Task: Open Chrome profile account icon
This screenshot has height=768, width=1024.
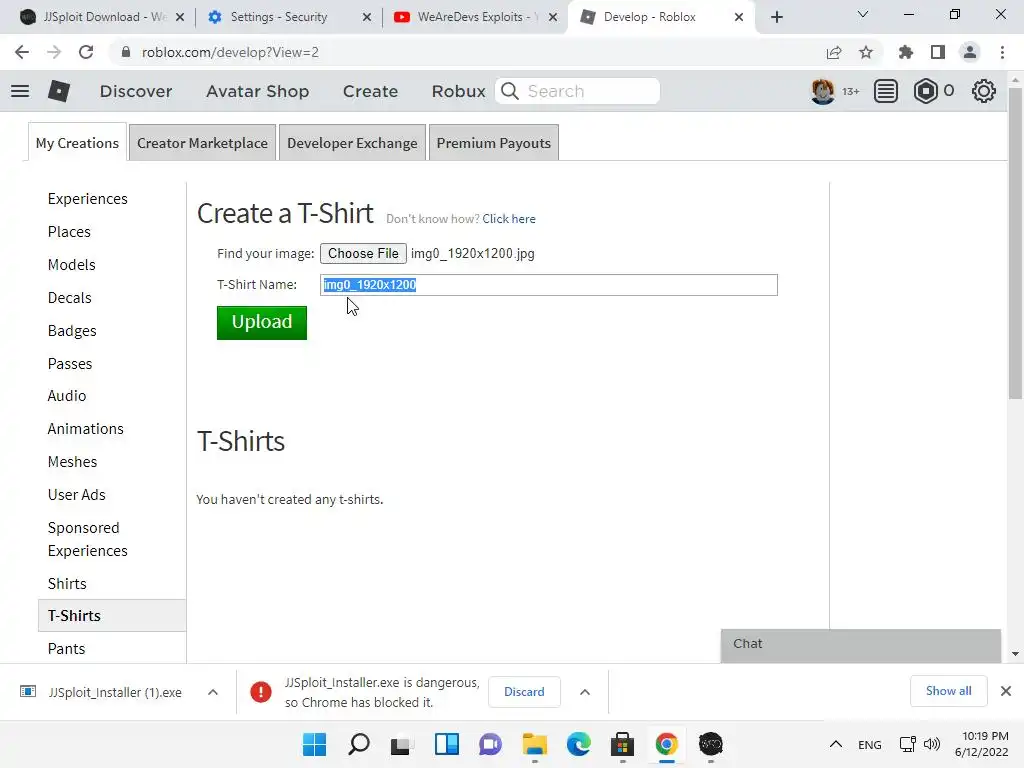Action: point(970,52)
